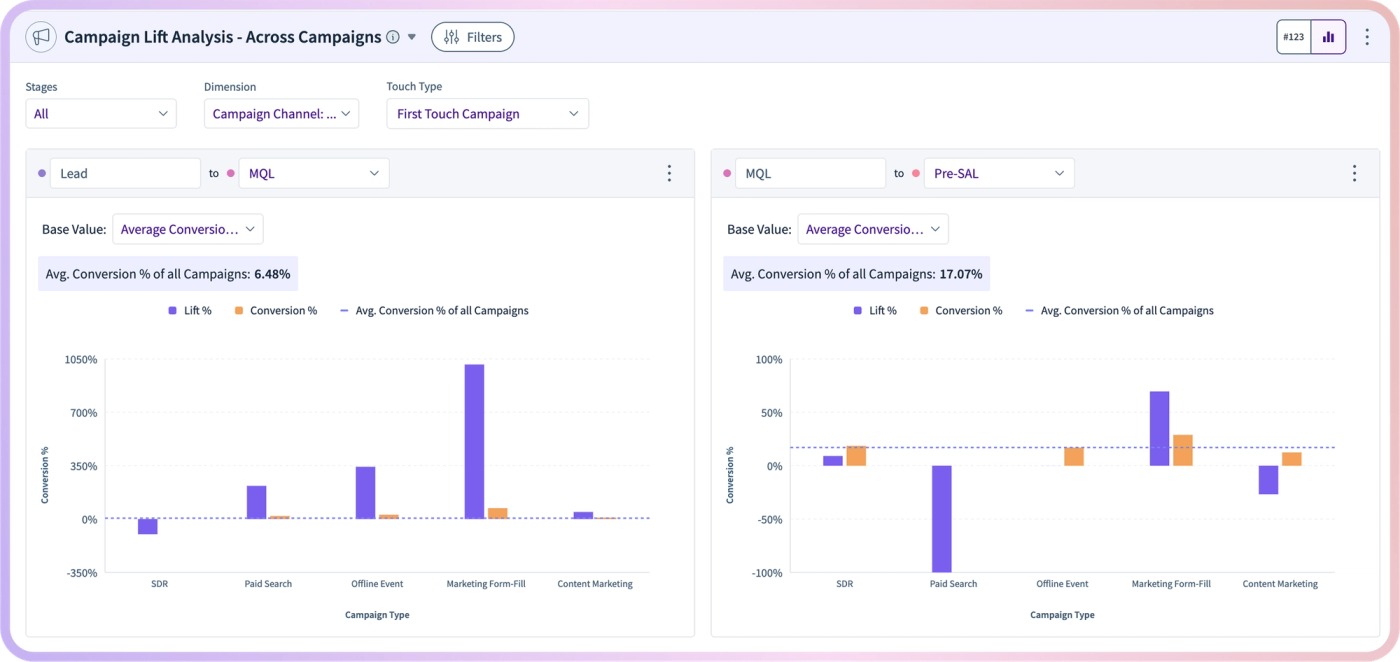Open the MQL stage dropdown in left panel

tap(314, 173)
